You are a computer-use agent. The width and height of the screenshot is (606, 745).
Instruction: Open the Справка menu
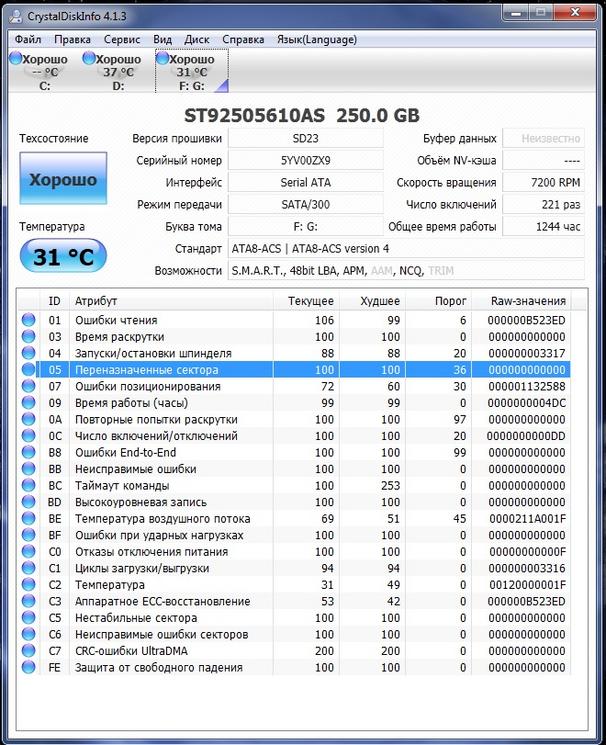tap(243, 39)
